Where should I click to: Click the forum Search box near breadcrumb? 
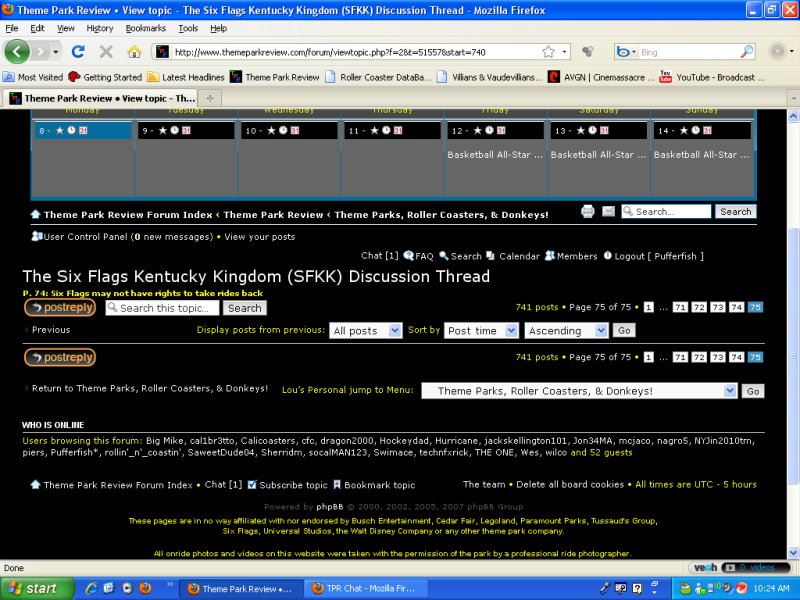(x=666, y=211)
